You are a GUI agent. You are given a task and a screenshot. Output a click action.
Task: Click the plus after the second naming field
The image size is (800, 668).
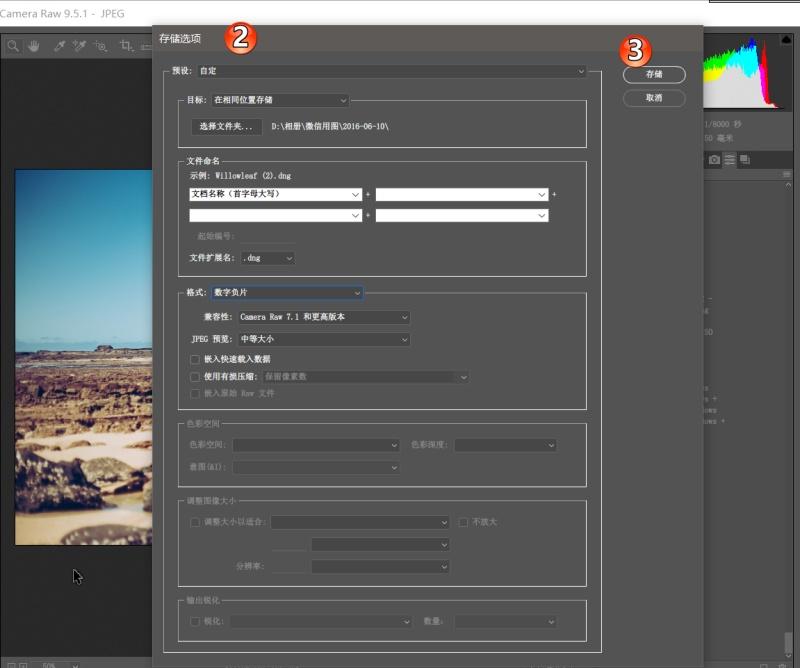tap(554, 194)
